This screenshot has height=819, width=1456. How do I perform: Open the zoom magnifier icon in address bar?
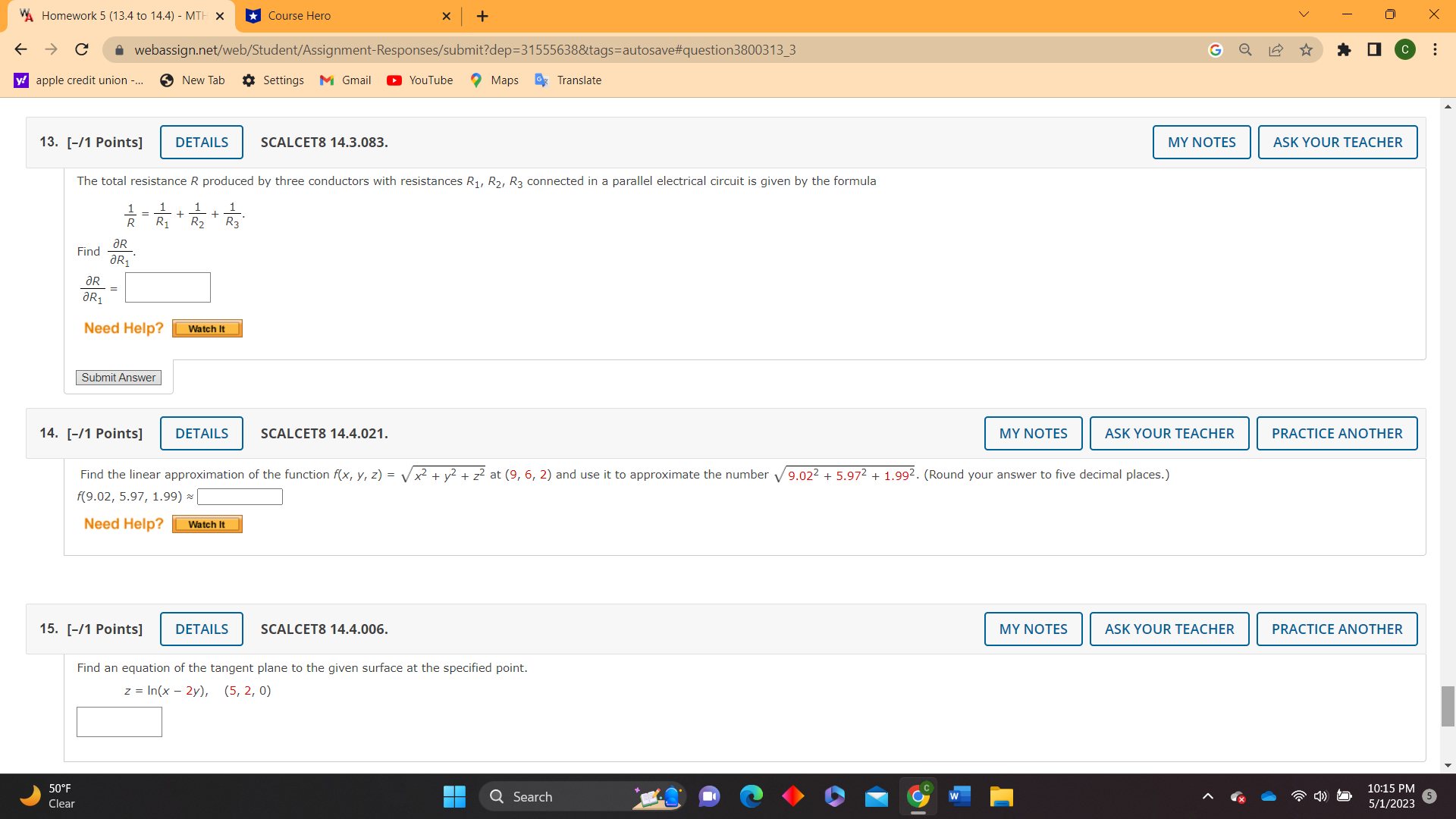pyautogui.click(x=1245, y=50)
